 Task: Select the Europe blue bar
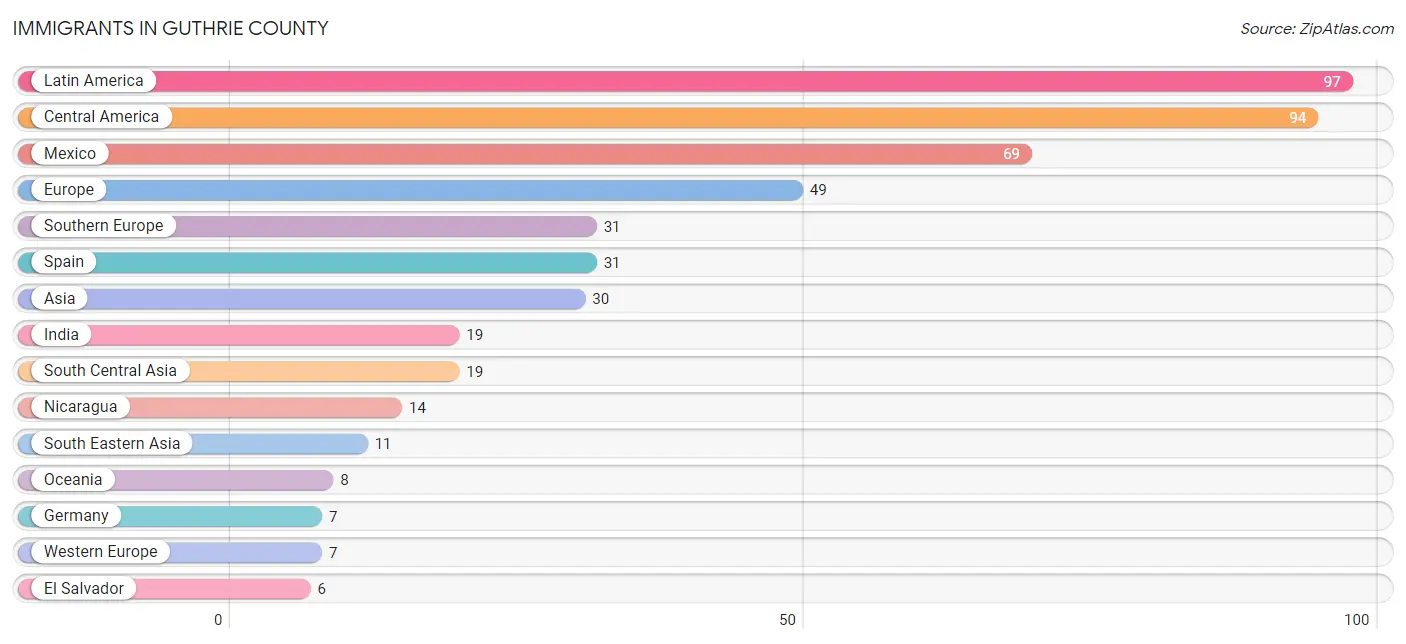pos(410,190)
